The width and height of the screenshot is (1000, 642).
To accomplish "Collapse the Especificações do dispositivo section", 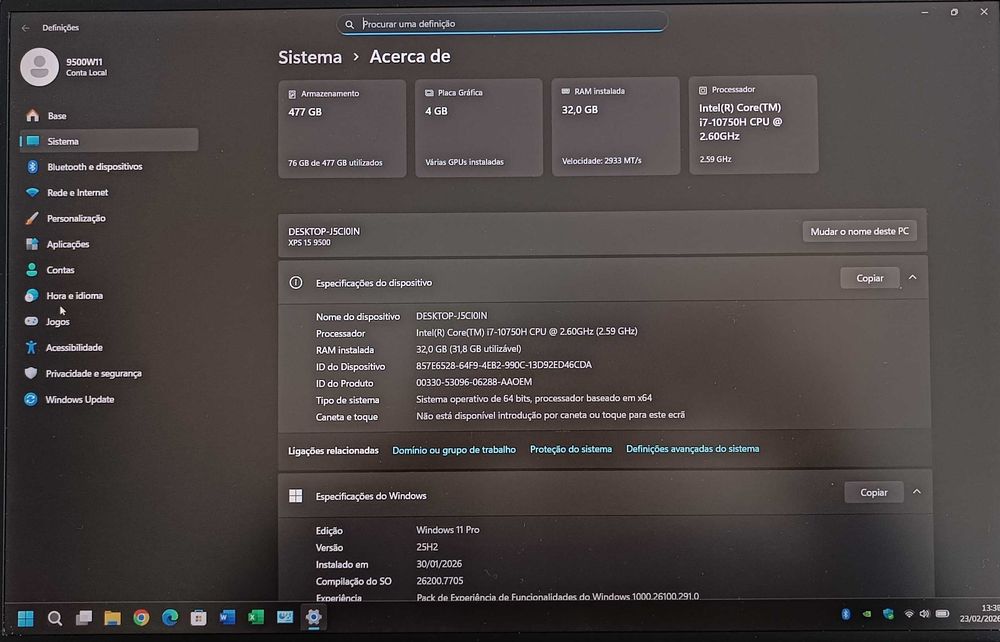I will [913, 277].
